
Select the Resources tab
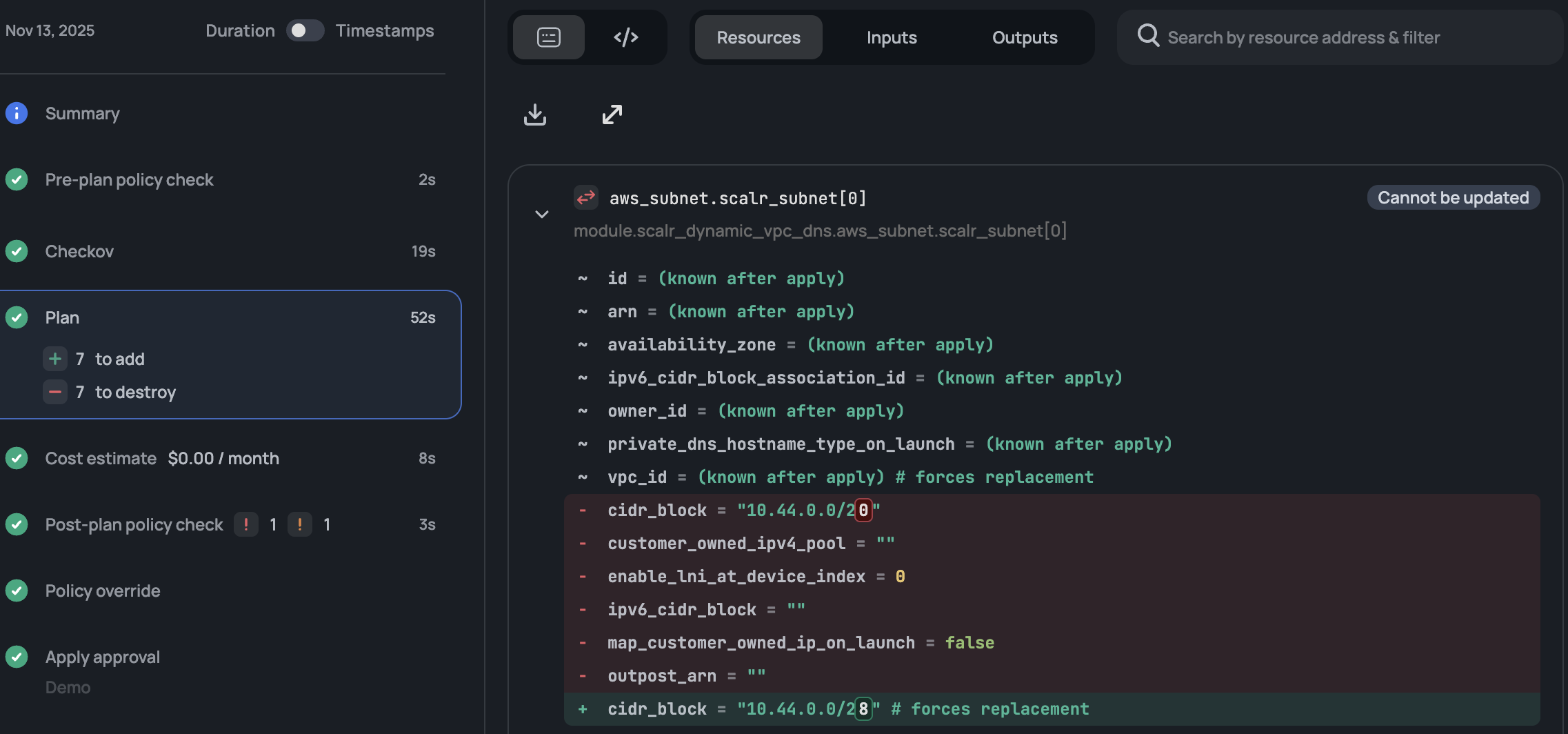coord(758,37)
